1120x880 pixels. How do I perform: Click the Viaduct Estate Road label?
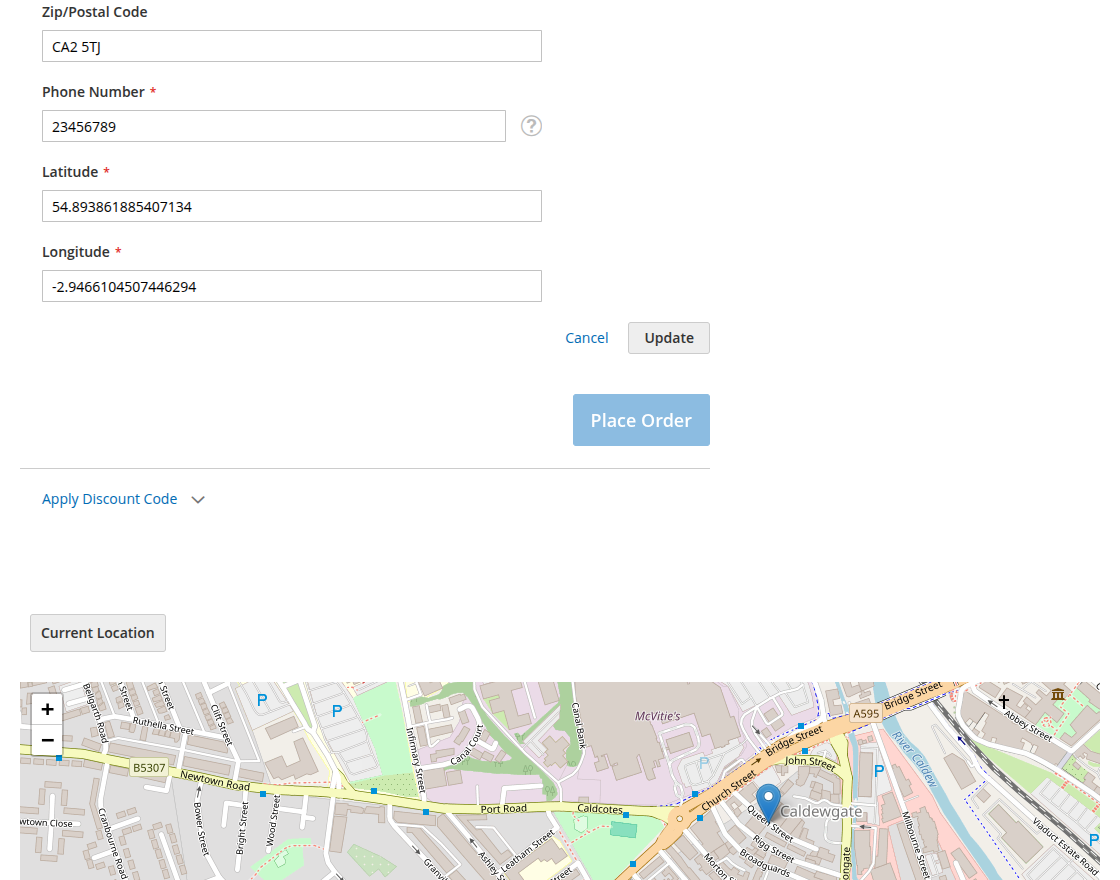pyautogui.click(x=1065, y=846)
